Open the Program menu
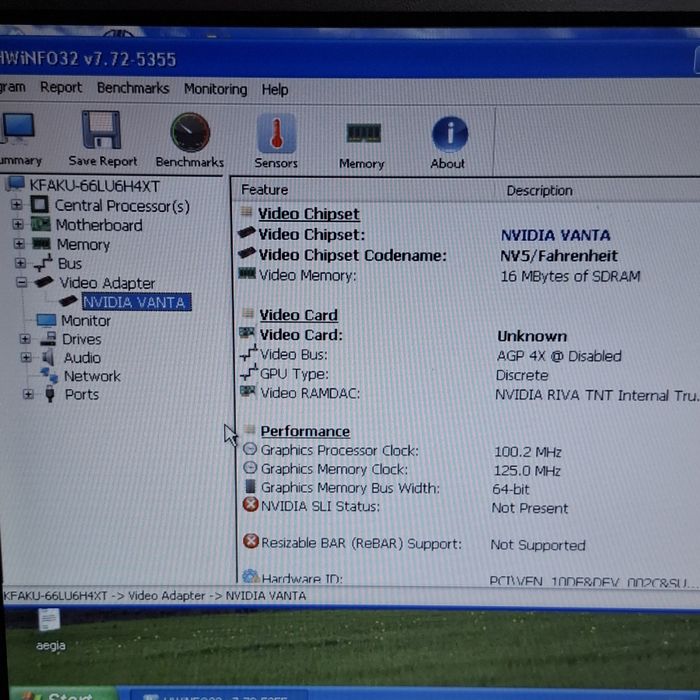The width and height of the screenshot is (700, 700). click(12, 87)
